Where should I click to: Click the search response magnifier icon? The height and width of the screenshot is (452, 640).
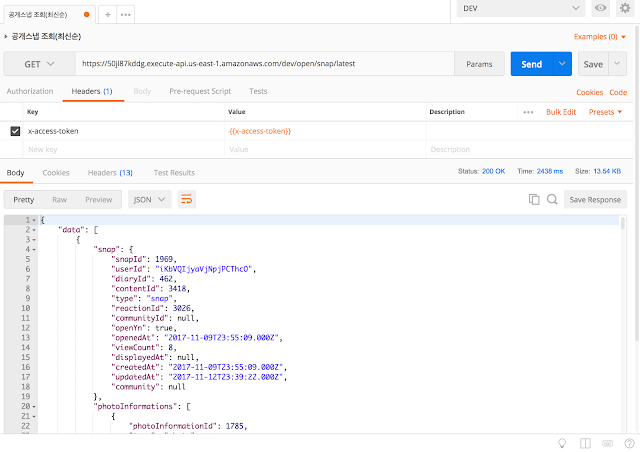551,199
